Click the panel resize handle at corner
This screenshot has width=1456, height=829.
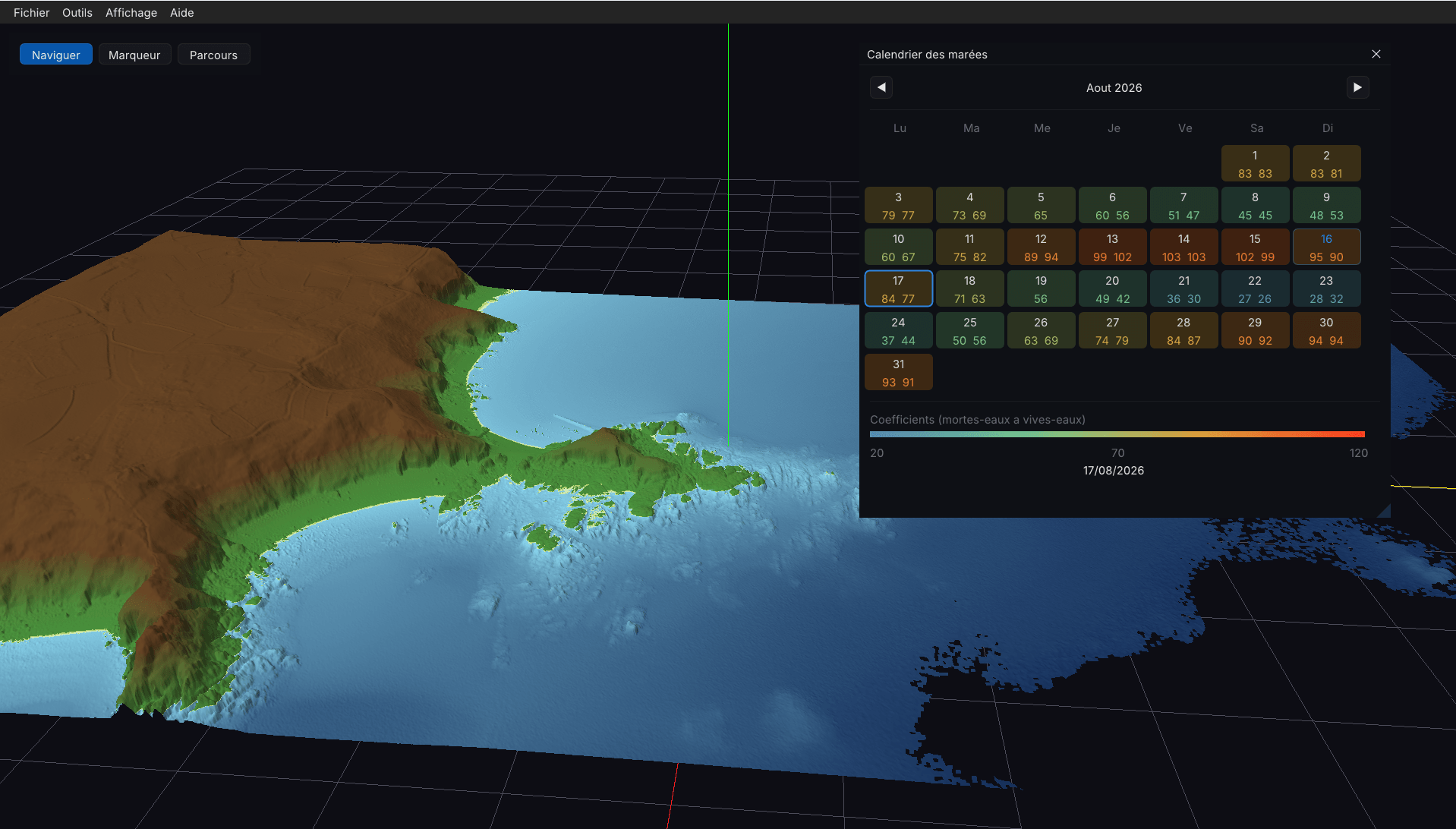tap(1384, 511)
